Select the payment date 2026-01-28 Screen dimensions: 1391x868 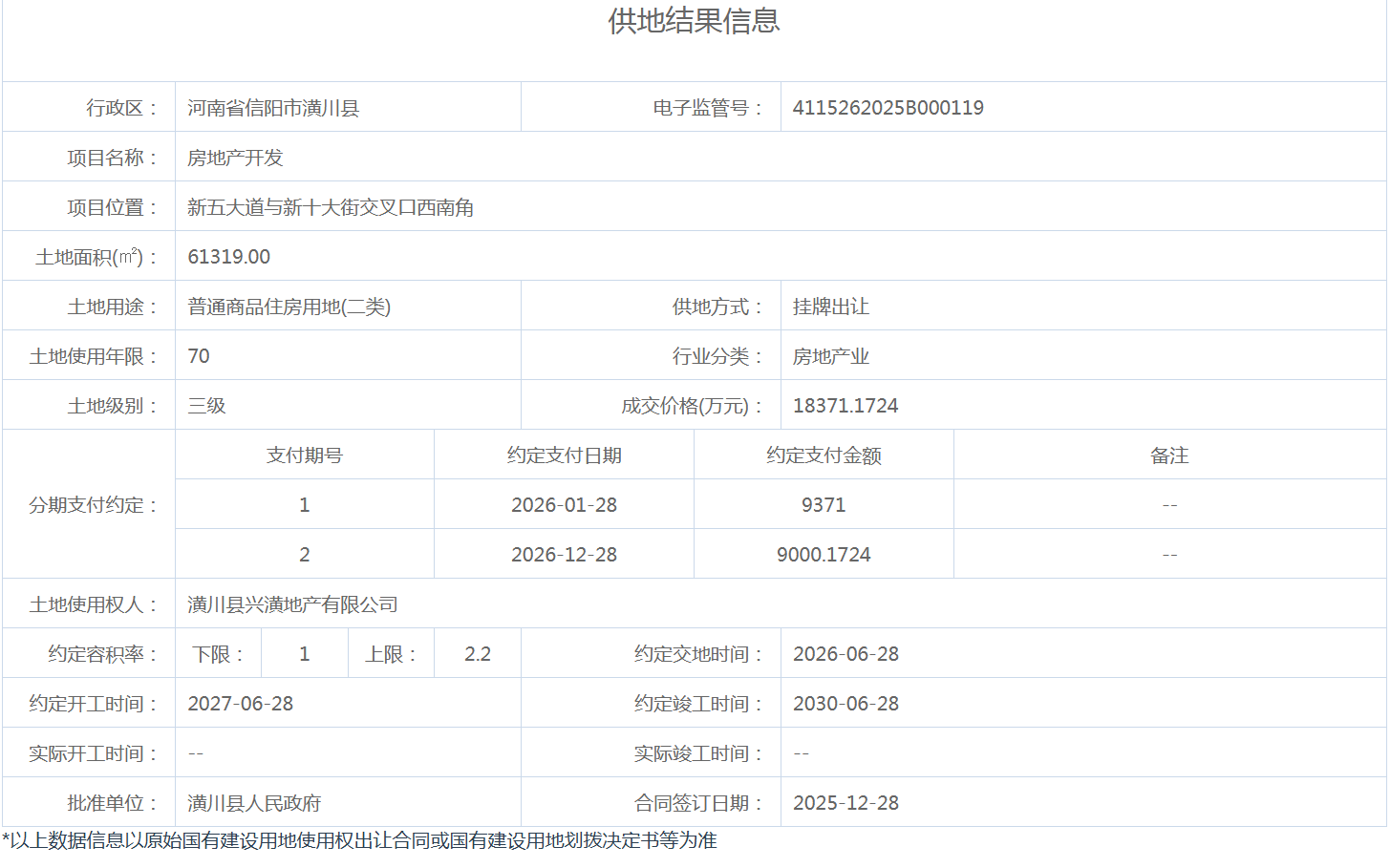pyautogui.click(x=565, y=505)
